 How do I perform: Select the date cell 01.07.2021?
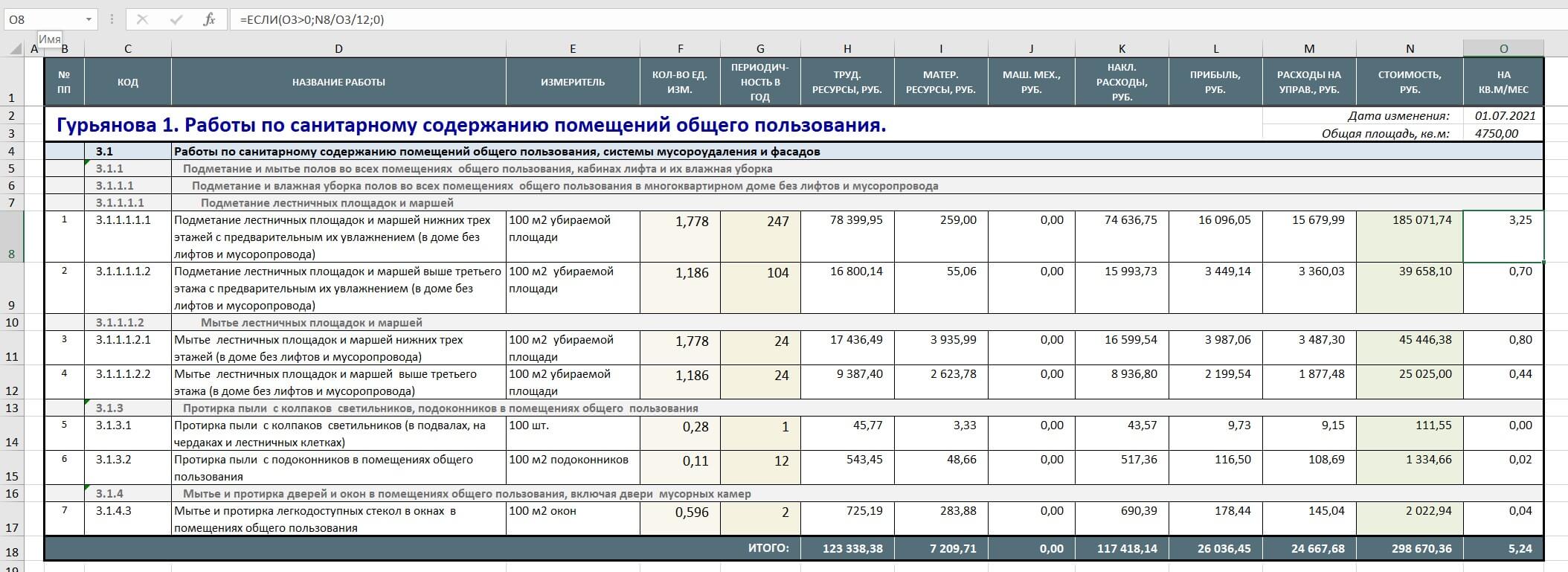(x=1503, y=116)
